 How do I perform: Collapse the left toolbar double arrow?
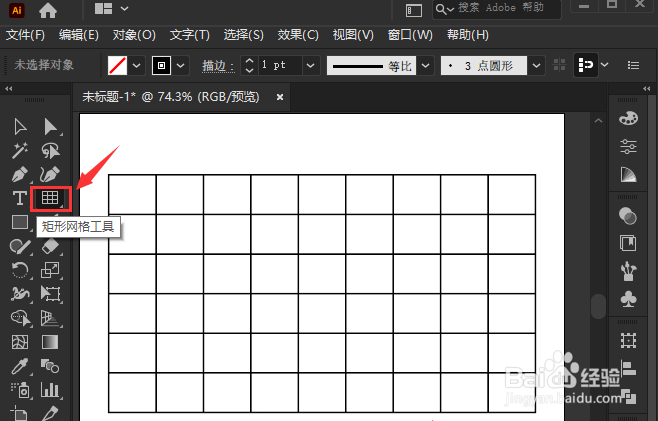point(8,89)
